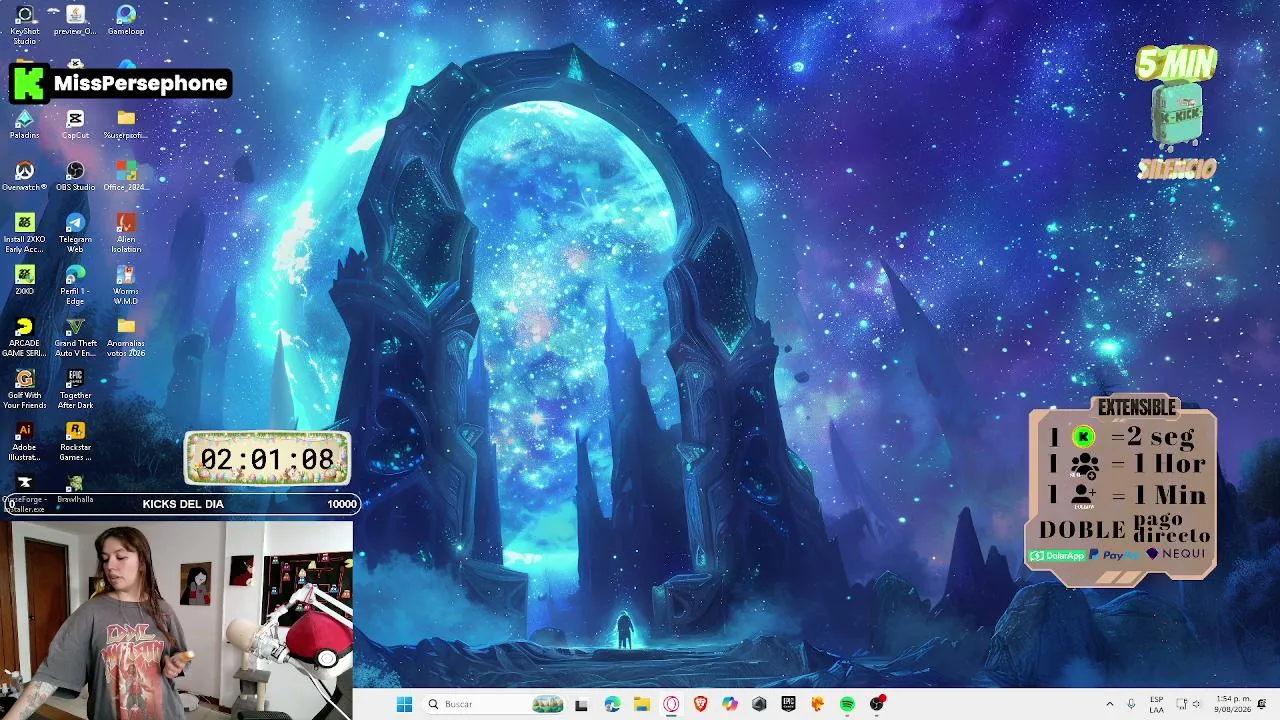The image size is (1280, 720).
Task: Open Microsoft Copilot from the taskbar
Action: (730, 704)
